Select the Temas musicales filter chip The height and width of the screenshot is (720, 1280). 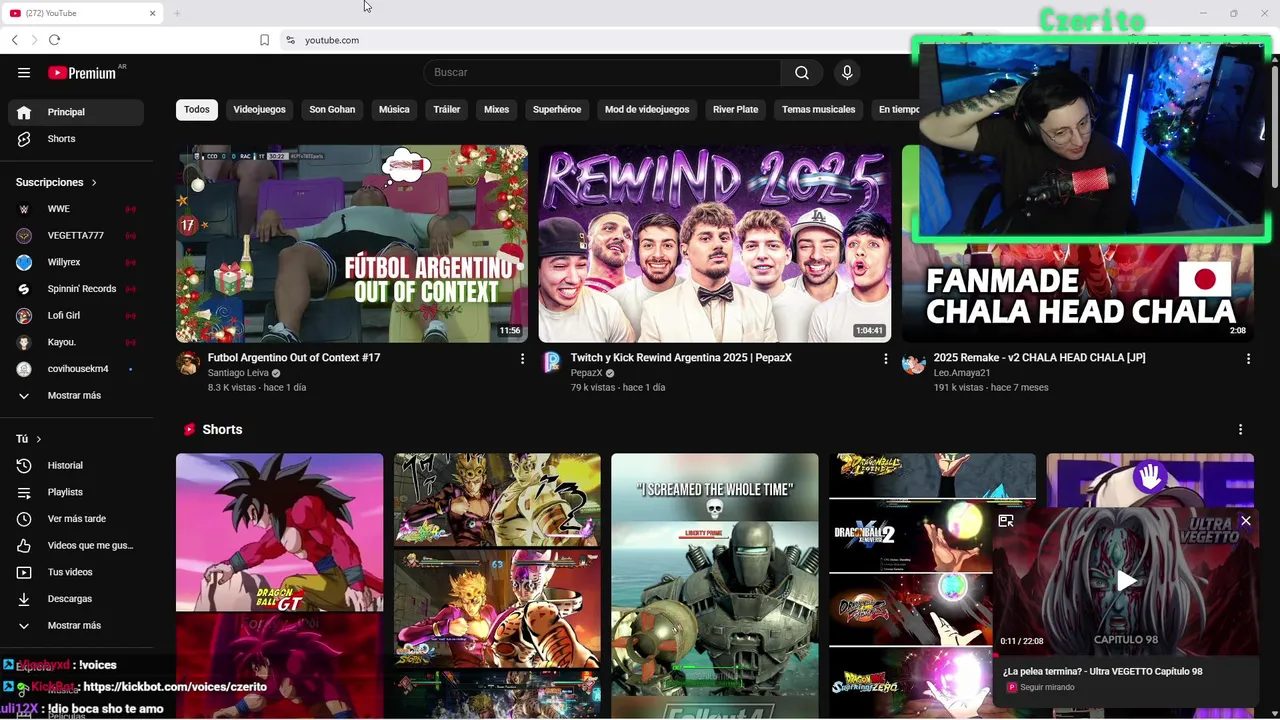click(818, 109)
